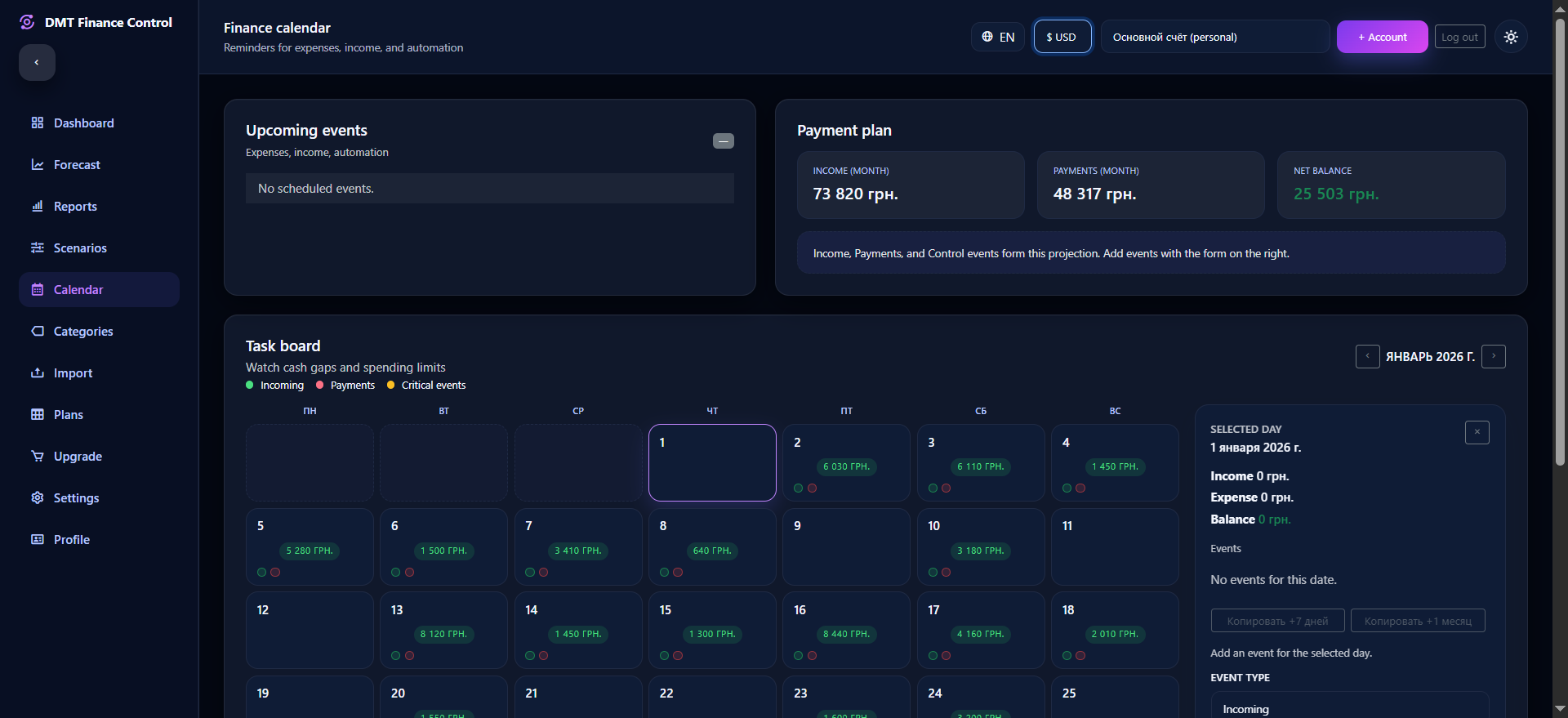The image size is (1568, 718).
Task: Go to next month in task board
Action: 1494,356
